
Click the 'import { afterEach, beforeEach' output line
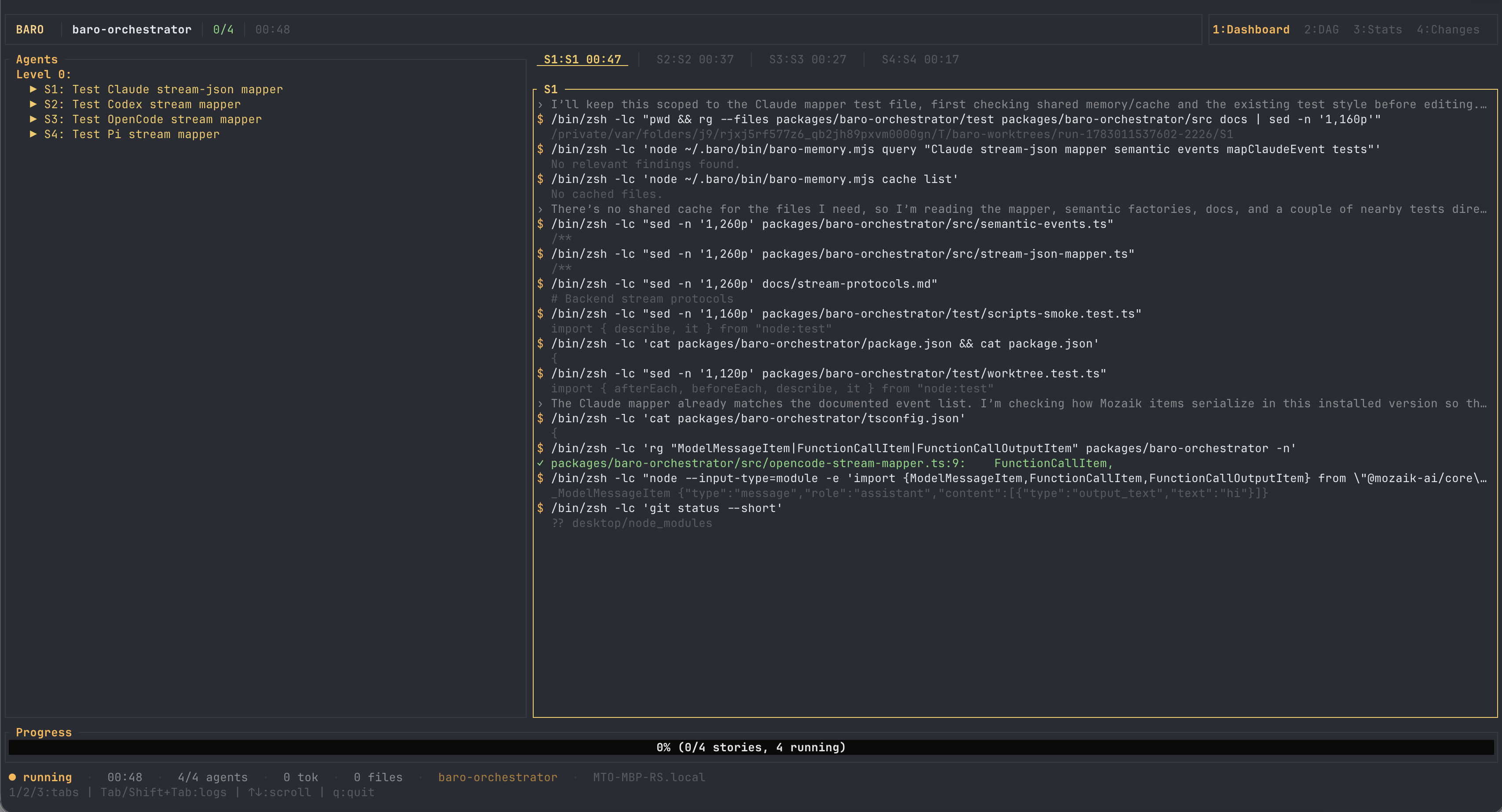pyautogui.click(x=773, y=389)
